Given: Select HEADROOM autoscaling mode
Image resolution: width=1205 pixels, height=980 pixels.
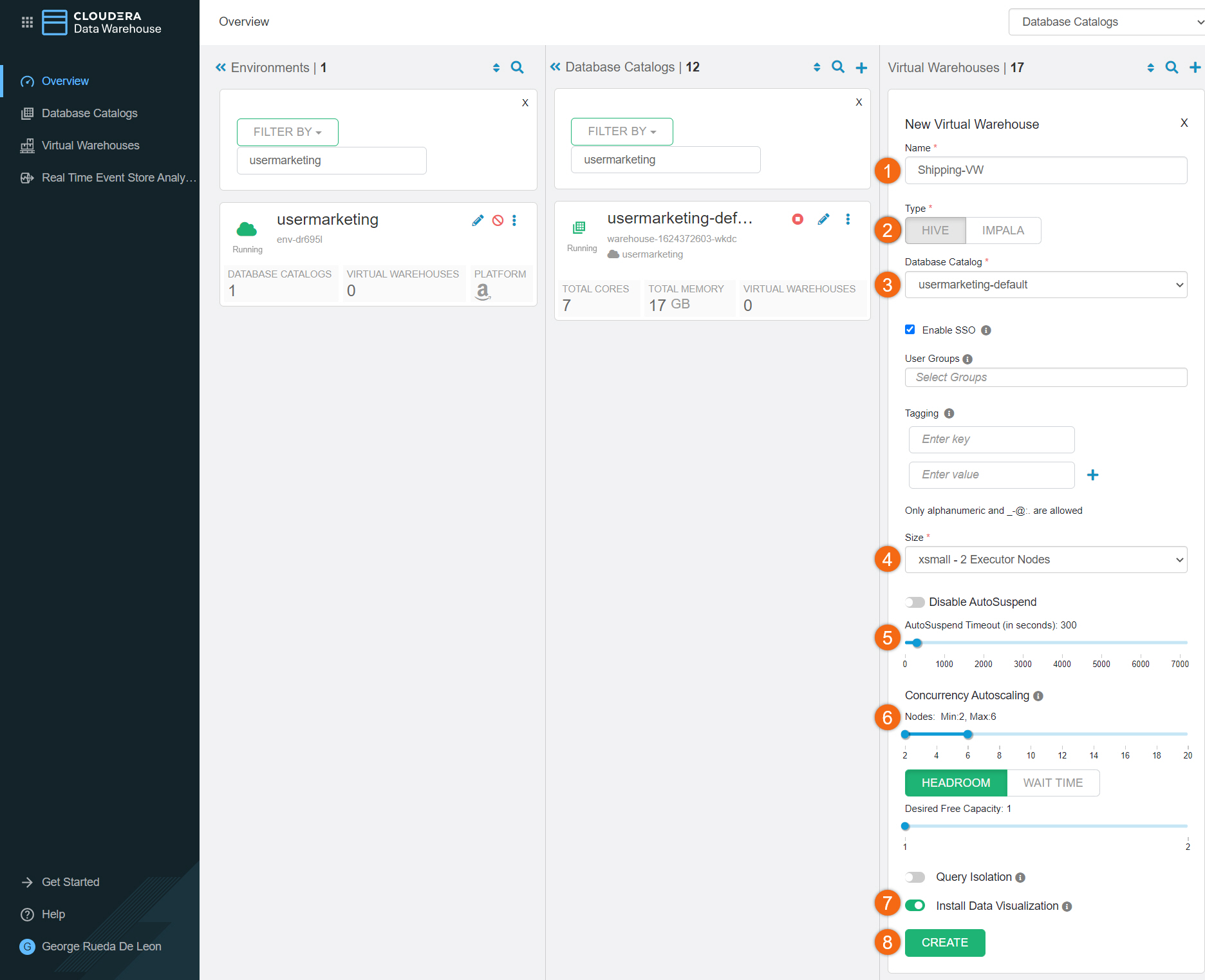Looking at the screenshot, I should click(x=956, y=783).
